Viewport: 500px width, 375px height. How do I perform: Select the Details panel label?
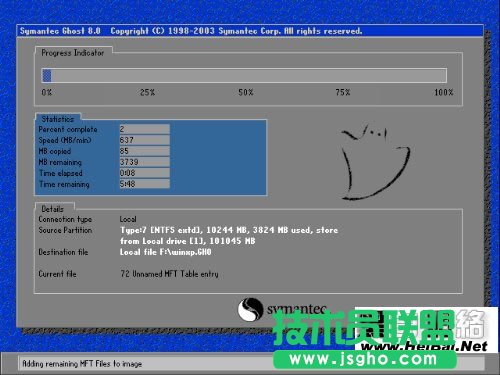click(52, 209)
